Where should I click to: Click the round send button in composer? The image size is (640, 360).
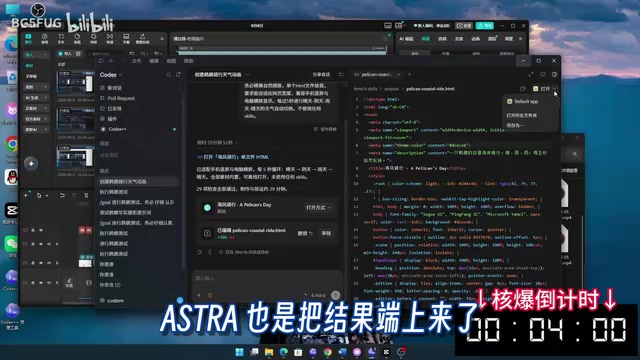pos(336,295)
